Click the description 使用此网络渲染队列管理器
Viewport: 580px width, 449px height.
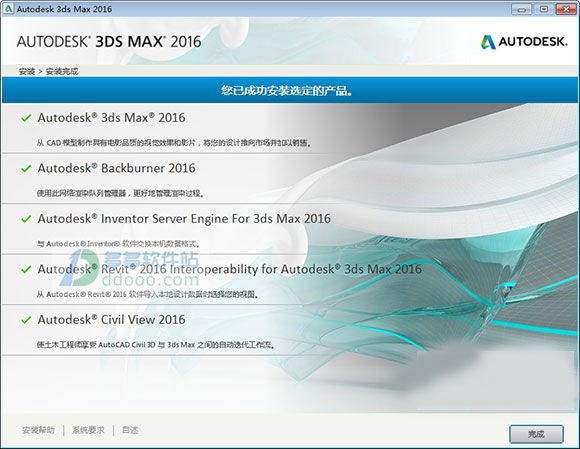point(120,193)
